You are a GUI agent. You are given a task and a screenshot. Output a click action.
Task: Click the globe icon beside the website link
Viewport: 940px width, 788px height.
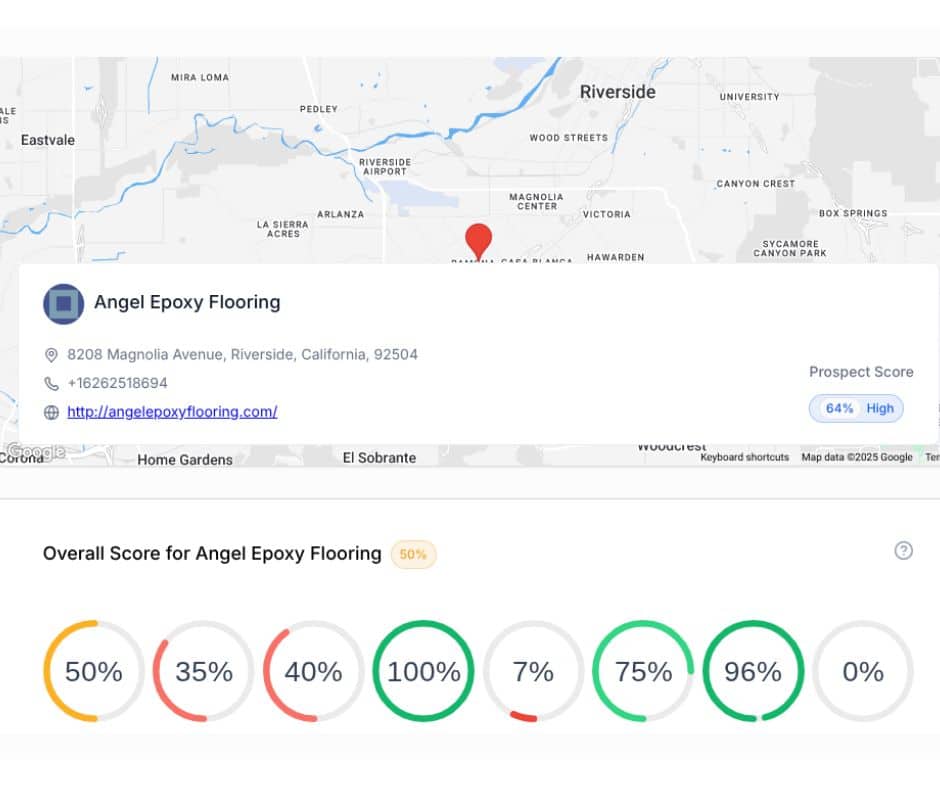(51, 412)
